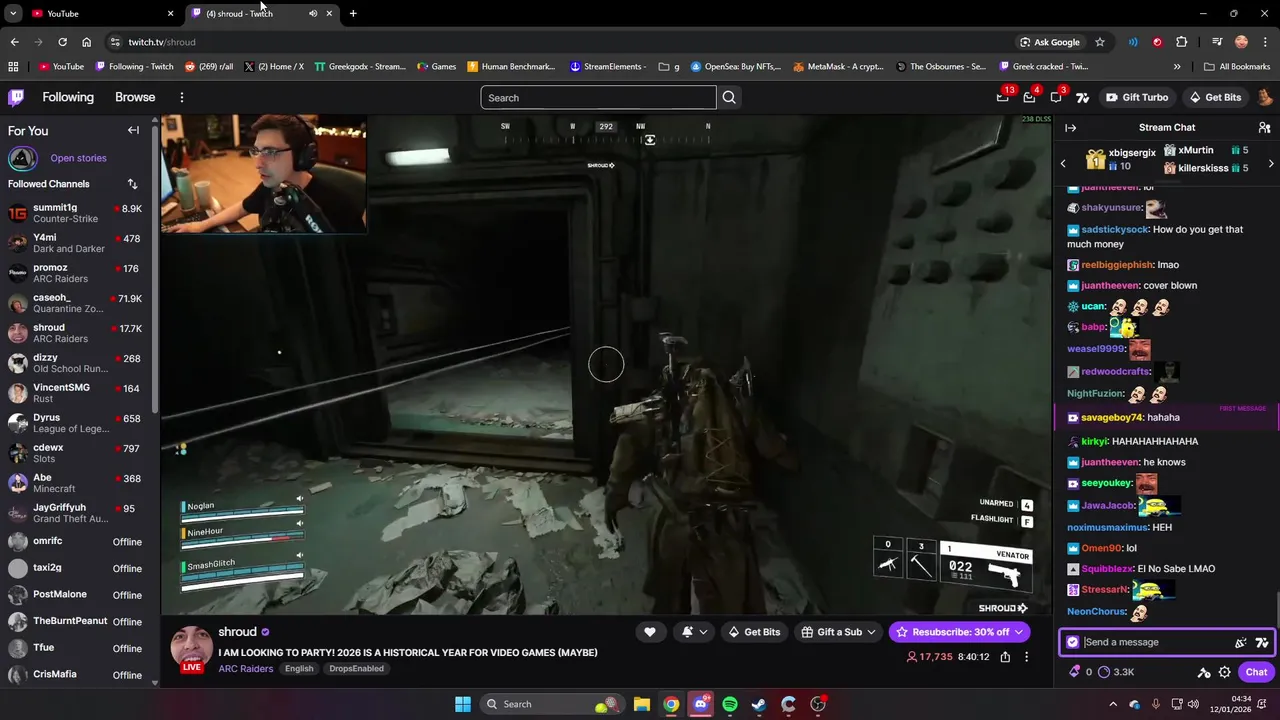Image resolution: width=1280 pixels, height=720 pixels.
Task: Open emote picker in chat input
Action: (1241, 642)
